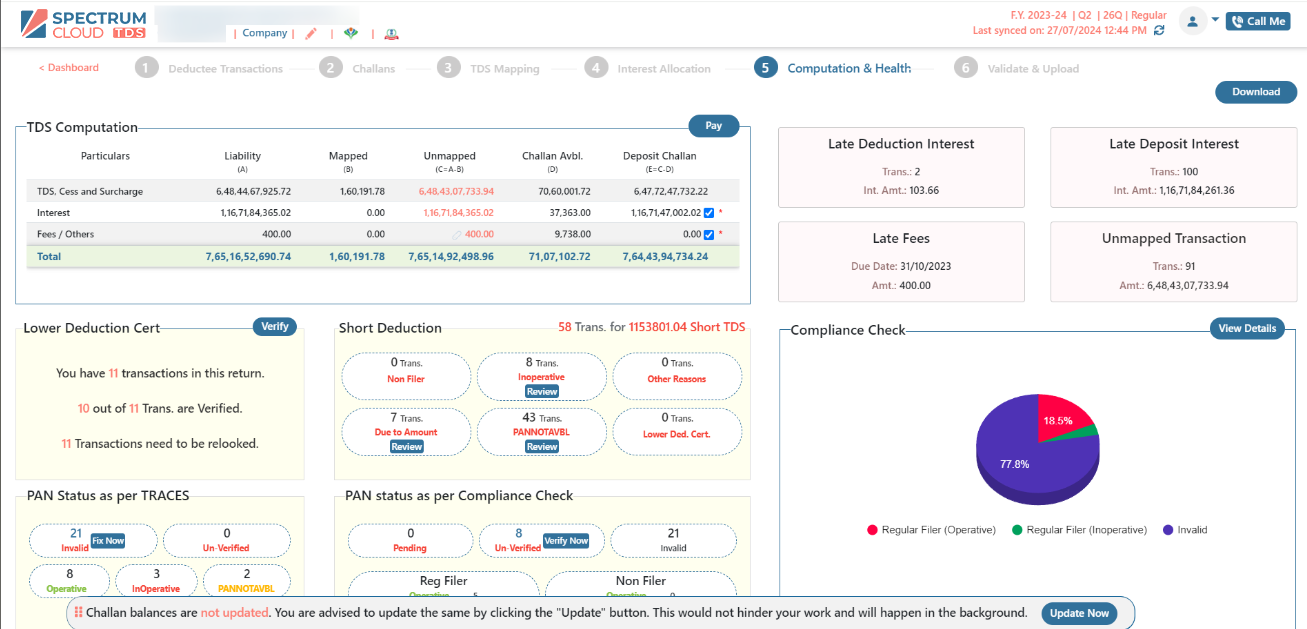The image size is (1307, 629).
Task: Click the Invalid 21 compliance check box
Action: point(673,541)
